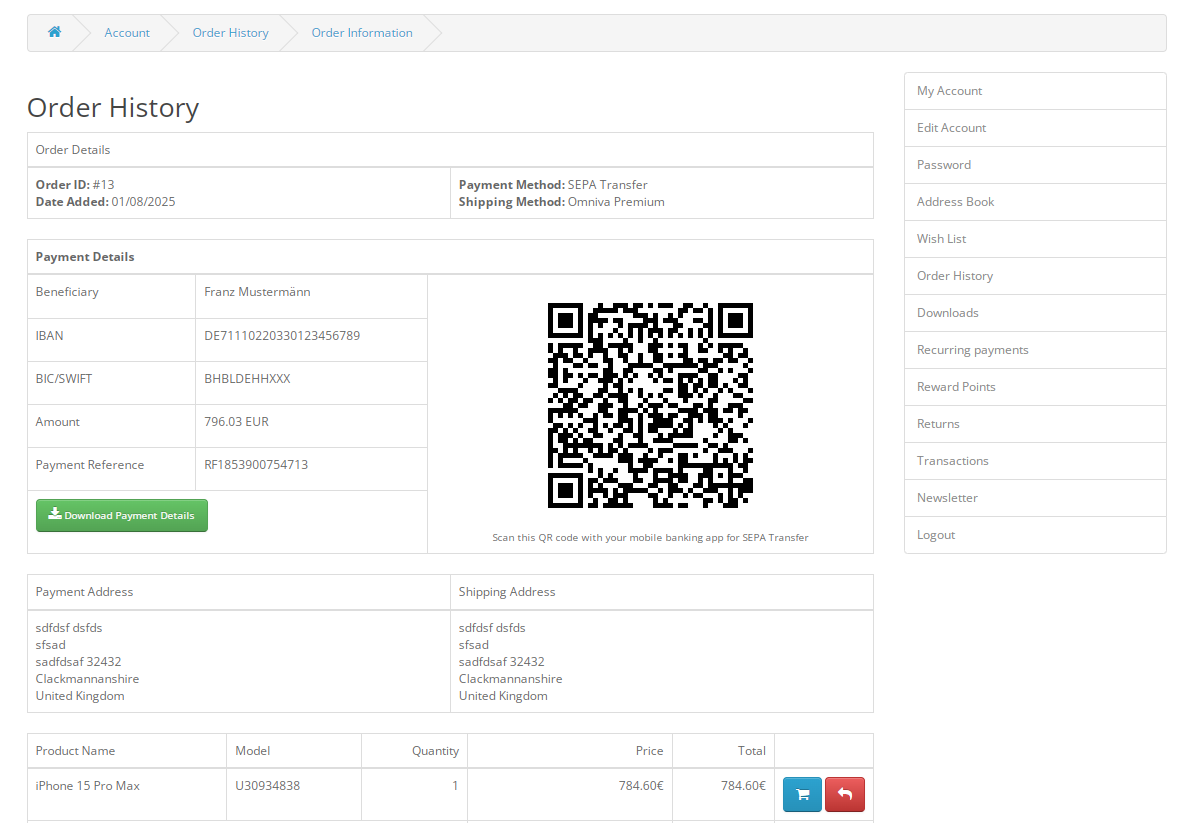This screenshot has width=1195, height=823.
Task: Click the Quantity column header
Action: click(435, 751)
